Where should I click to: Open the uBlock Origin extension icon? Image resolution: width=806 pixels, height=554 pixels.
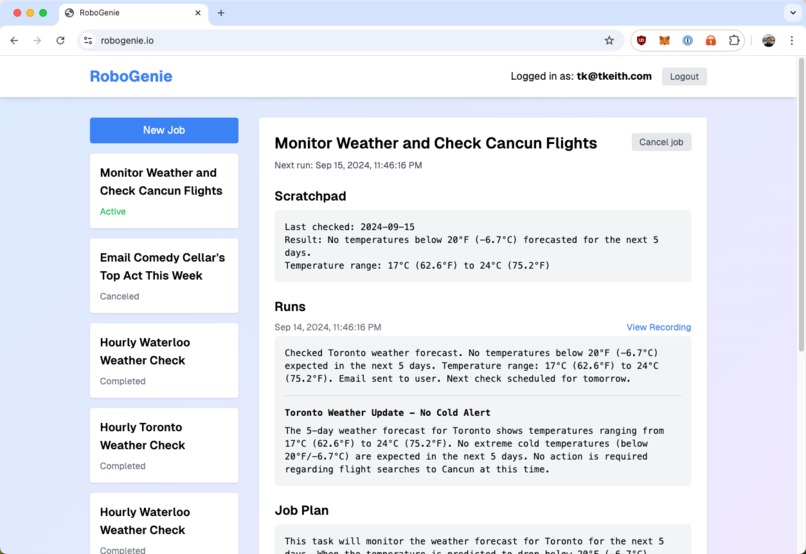[641, 41]
